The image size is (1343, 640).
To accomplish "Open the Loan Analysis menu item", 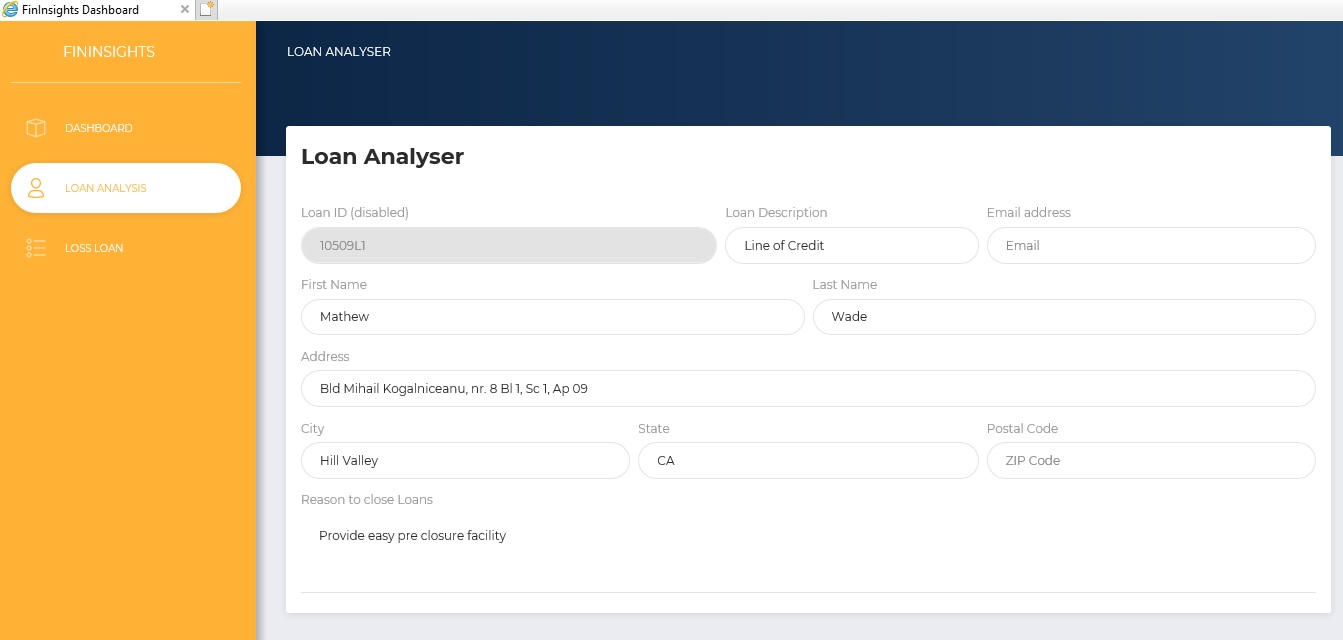I will (x=126, y=188).
